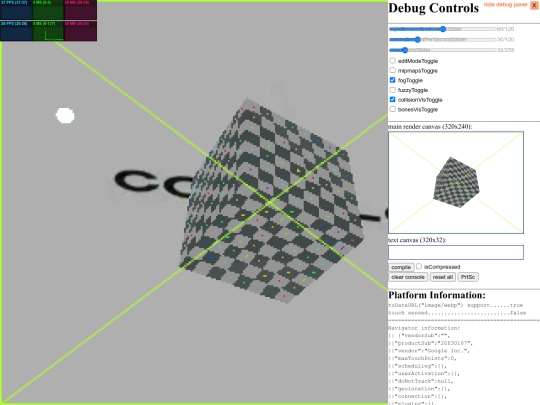Click the "vendor":"Google Inc." line

pos(429,351)
